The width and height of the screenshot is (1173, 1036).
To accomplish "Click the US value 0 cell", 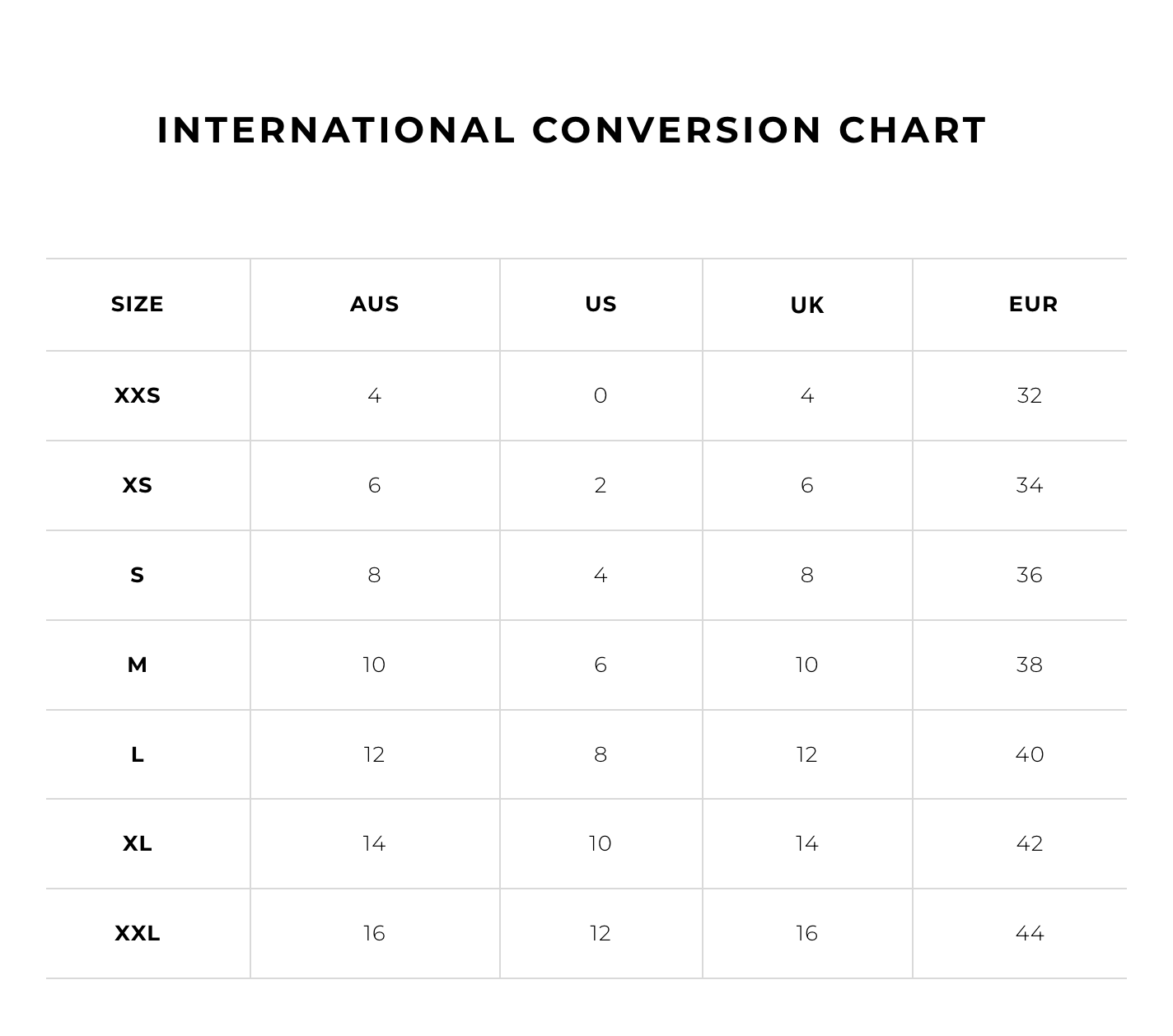I will point(601,395).
